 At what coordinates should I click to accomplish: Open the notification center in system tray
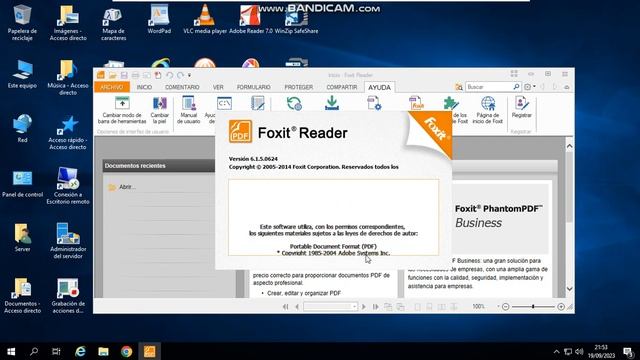[629, 352]
